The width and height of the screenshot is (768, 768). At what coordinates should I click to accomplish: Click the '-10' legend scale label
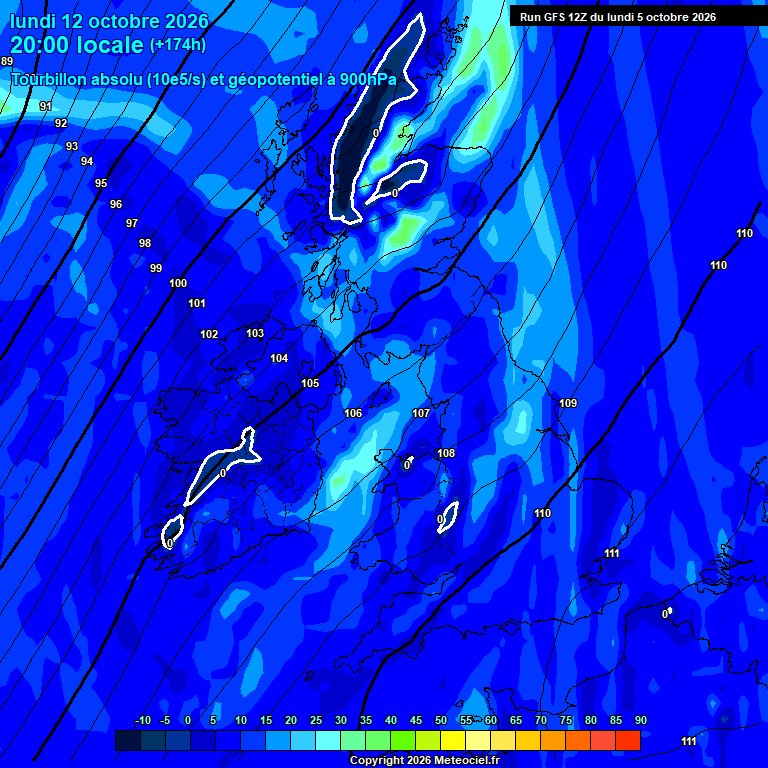pos(143,720)
